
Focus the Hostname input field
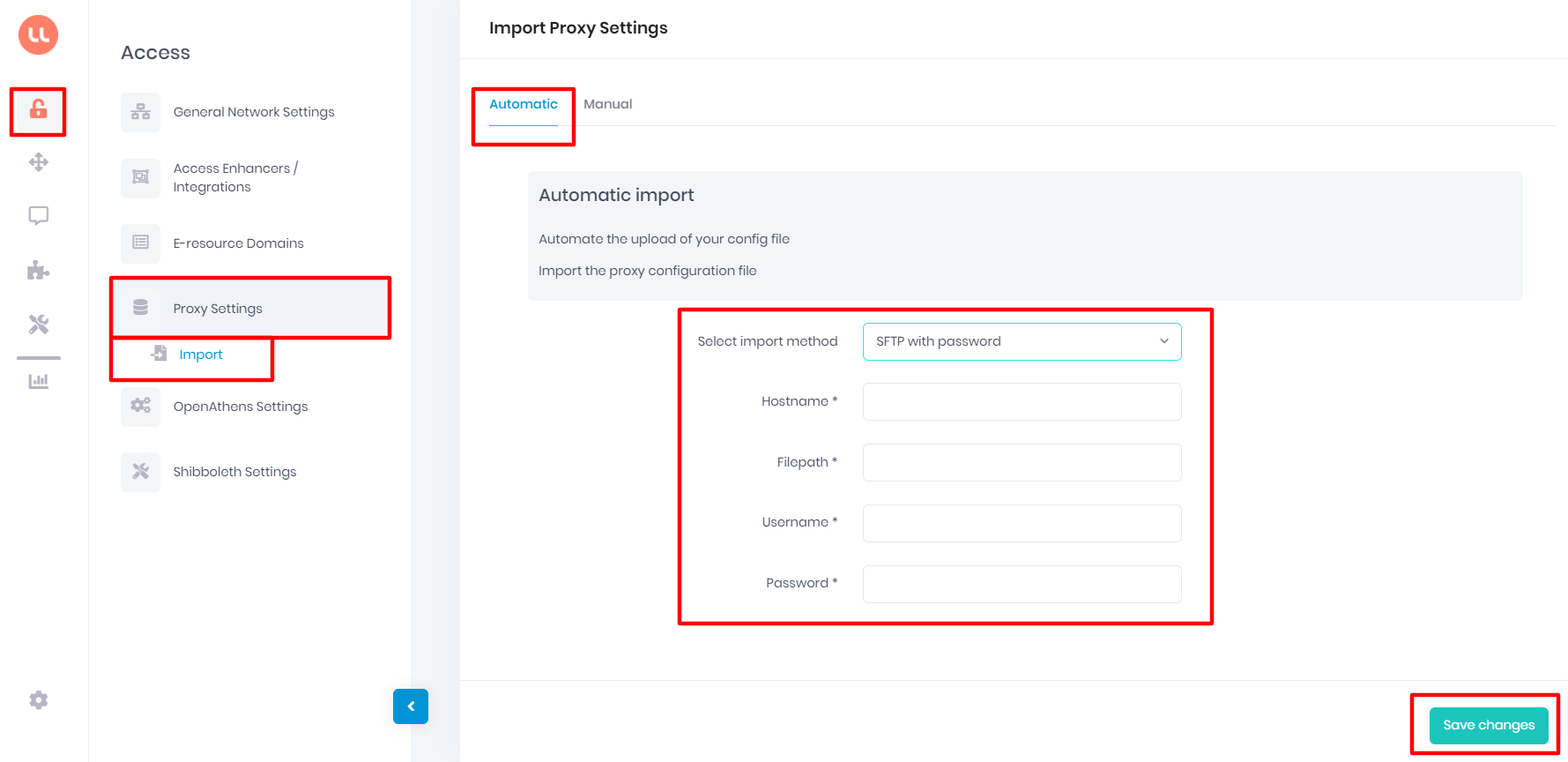[1022, 401]
